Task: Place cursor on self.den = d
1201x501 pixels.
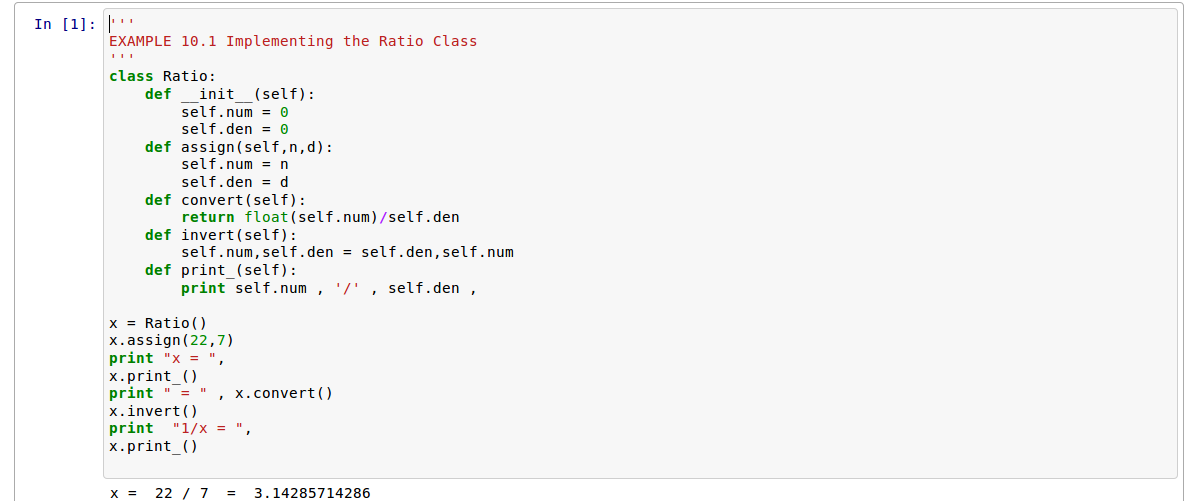Action: 234,182
